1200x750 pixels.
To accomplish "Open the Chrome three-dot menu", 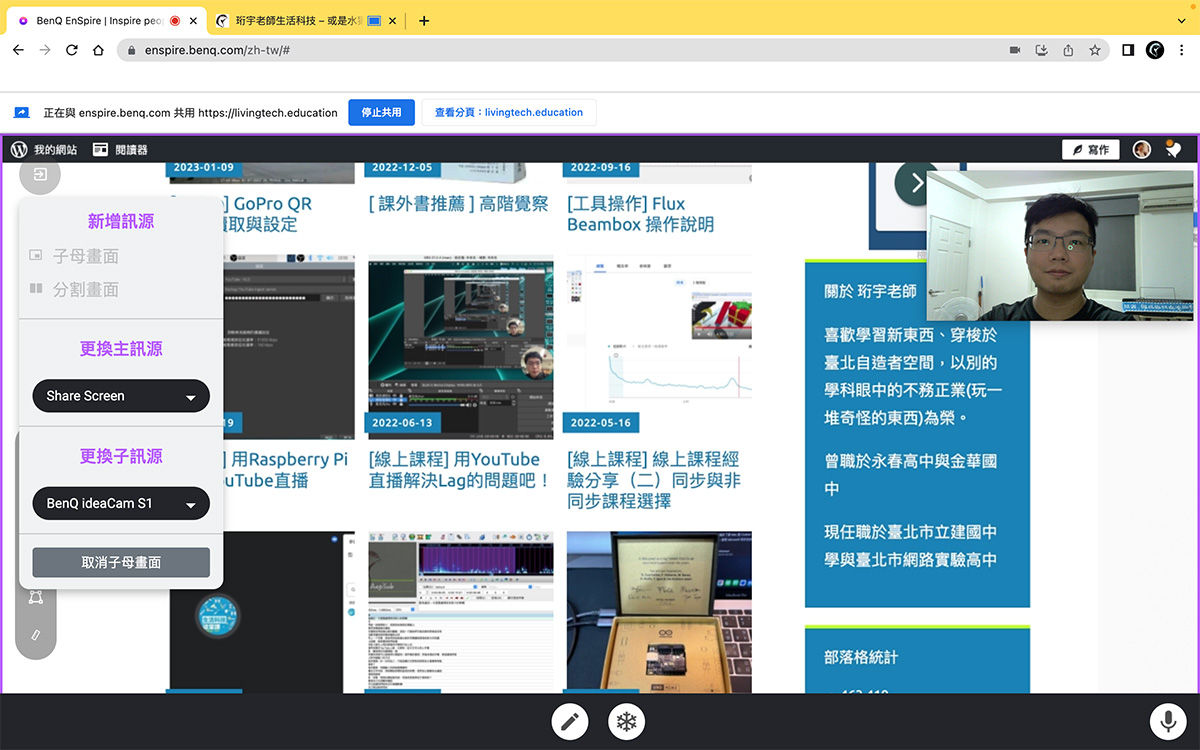I will [1183, 50].
